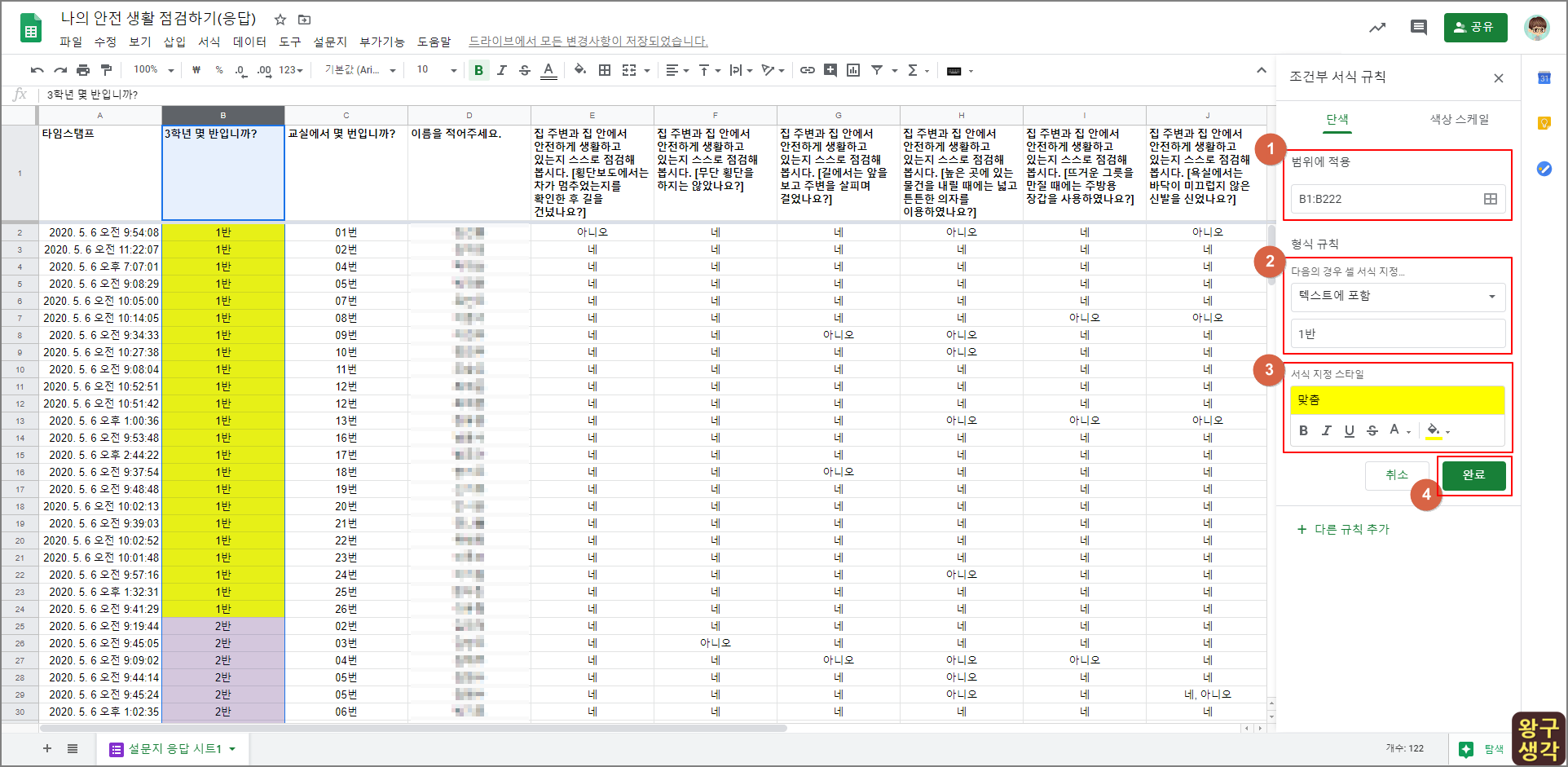Click the 취소 cancel button
The image size is (1568, 767).
pyautogui.click(x=1396, y=474)
